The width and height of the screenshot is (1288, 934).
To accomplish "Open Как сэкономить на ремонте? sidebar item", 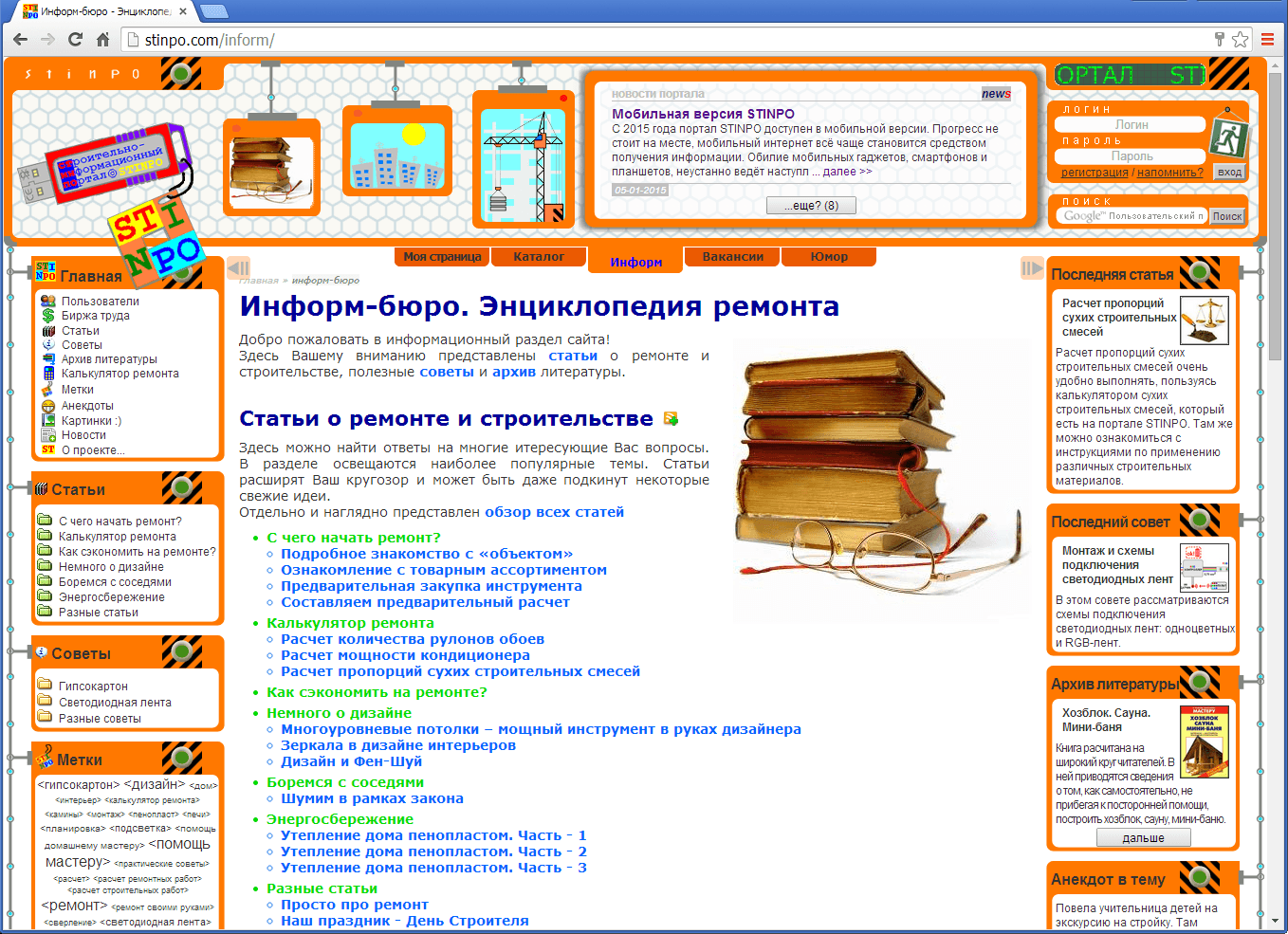I will pyautogui.click(x=137, y=552).
